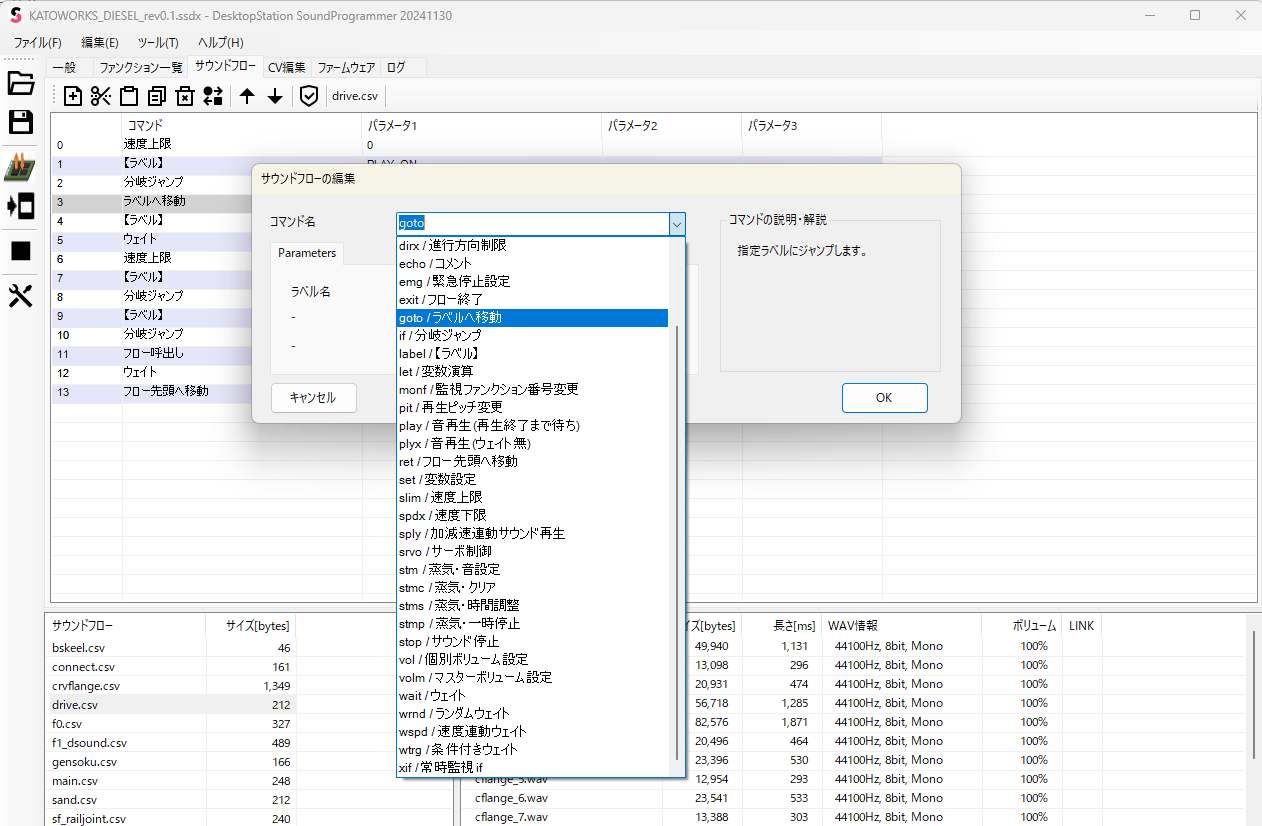1262x826 pixels.
Task: Click the キャンセル button
Action: point(313,397)
